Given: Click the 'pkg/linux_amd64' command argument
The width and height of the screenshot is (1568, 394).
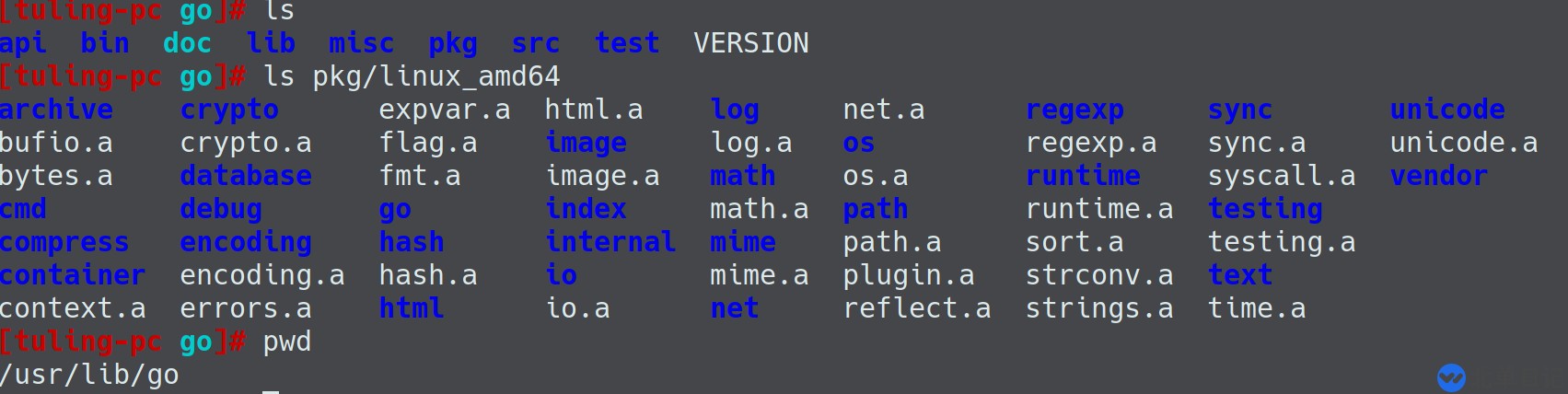Looking at the screenshot, I should click(436, 76).
